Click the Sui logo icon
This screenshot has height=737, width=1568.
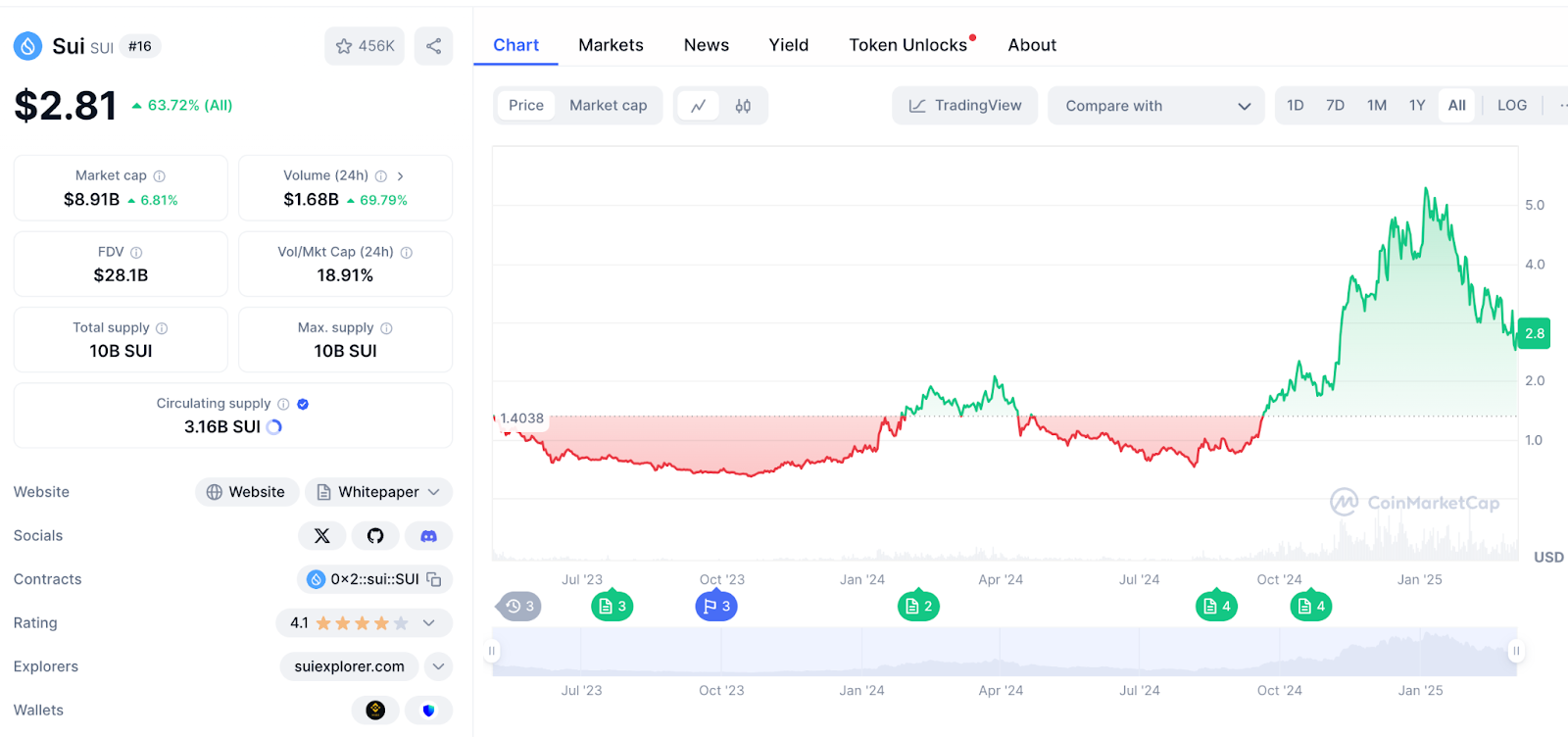27,45
